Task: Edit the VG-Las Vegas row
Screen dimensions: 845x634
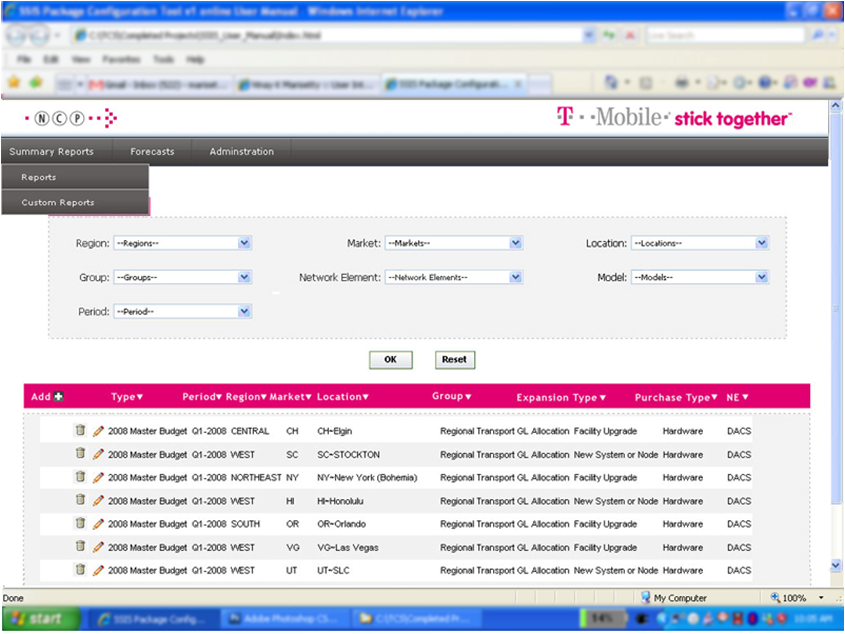Action: (x=98, y=547)
